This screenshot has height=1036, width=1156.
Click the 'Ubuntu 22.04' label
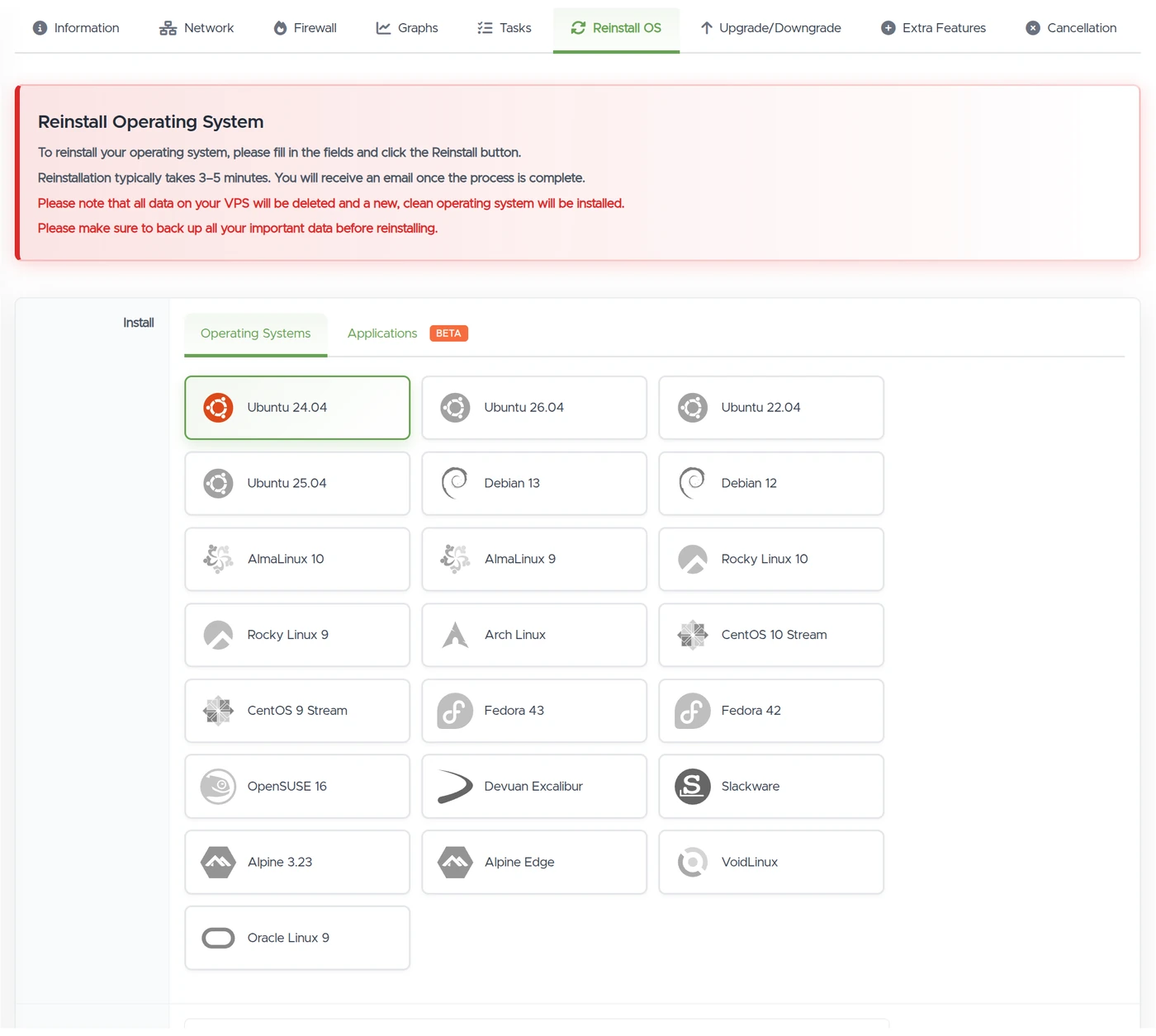(x=761, y=408)
